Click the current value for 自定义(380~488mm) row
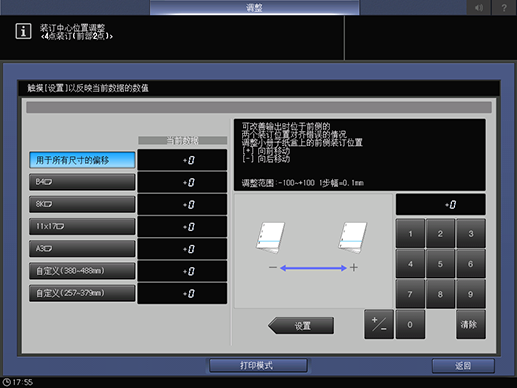 point(182,271)
